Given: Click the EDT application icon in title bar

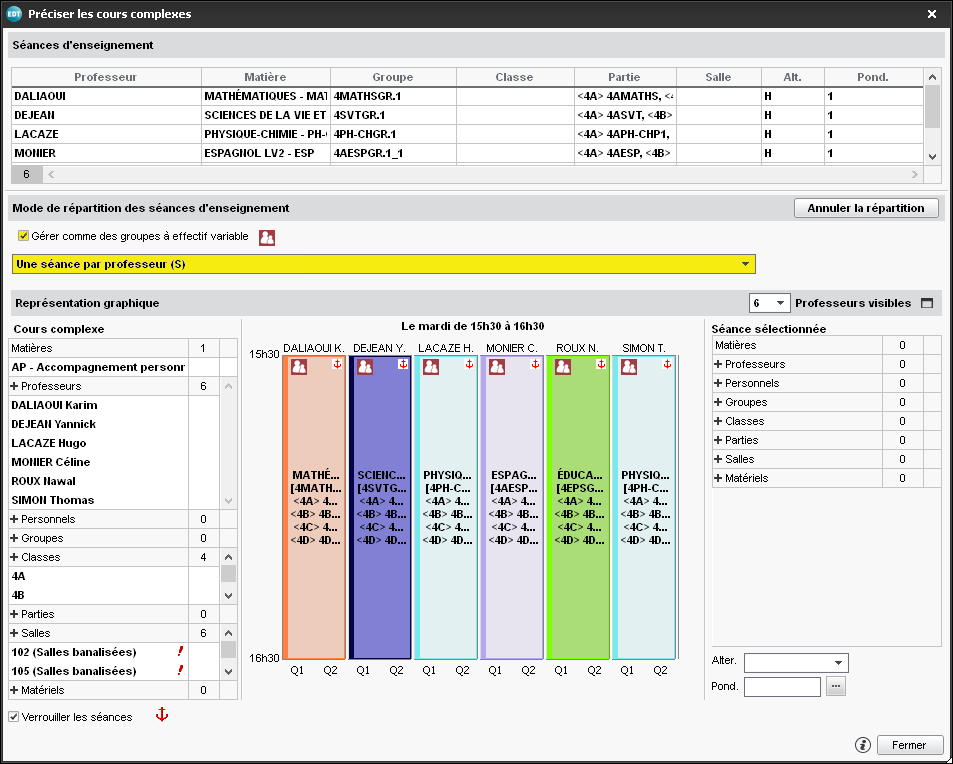Looking at the screenshot, I should pyautogui.click(x=14, y=13).
